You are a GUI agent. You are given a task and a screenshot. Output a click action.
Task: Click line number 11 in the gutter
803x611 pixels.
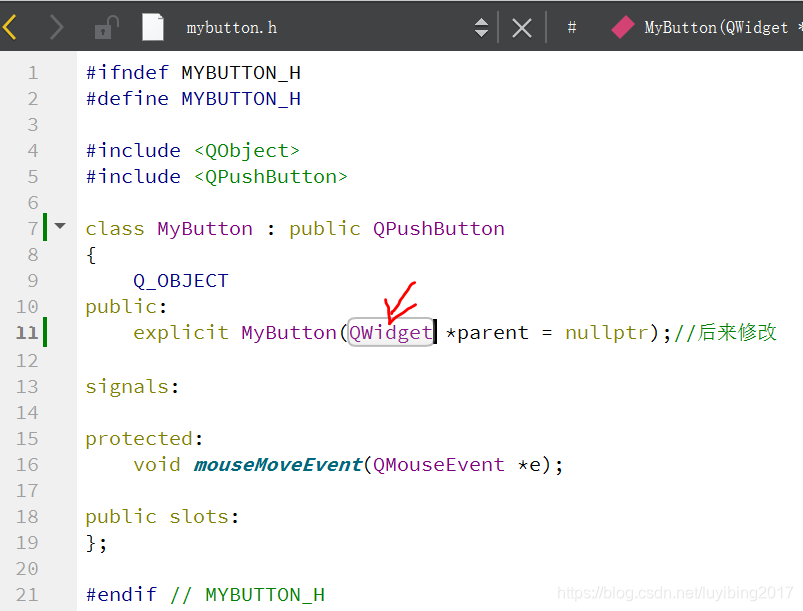[x=27, y=333]
